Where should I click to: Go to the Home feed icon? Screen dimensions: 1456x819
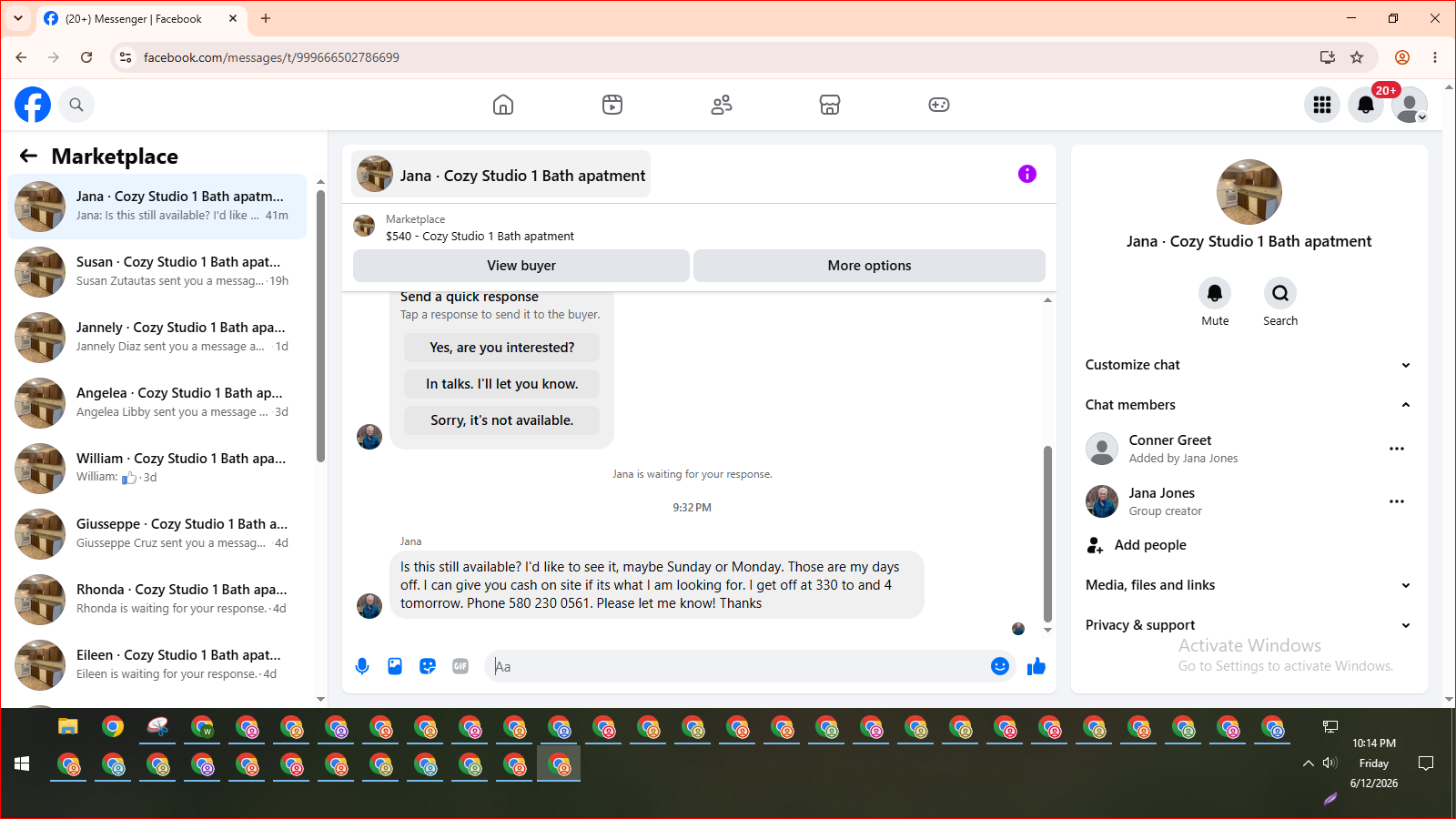(503, 105)
